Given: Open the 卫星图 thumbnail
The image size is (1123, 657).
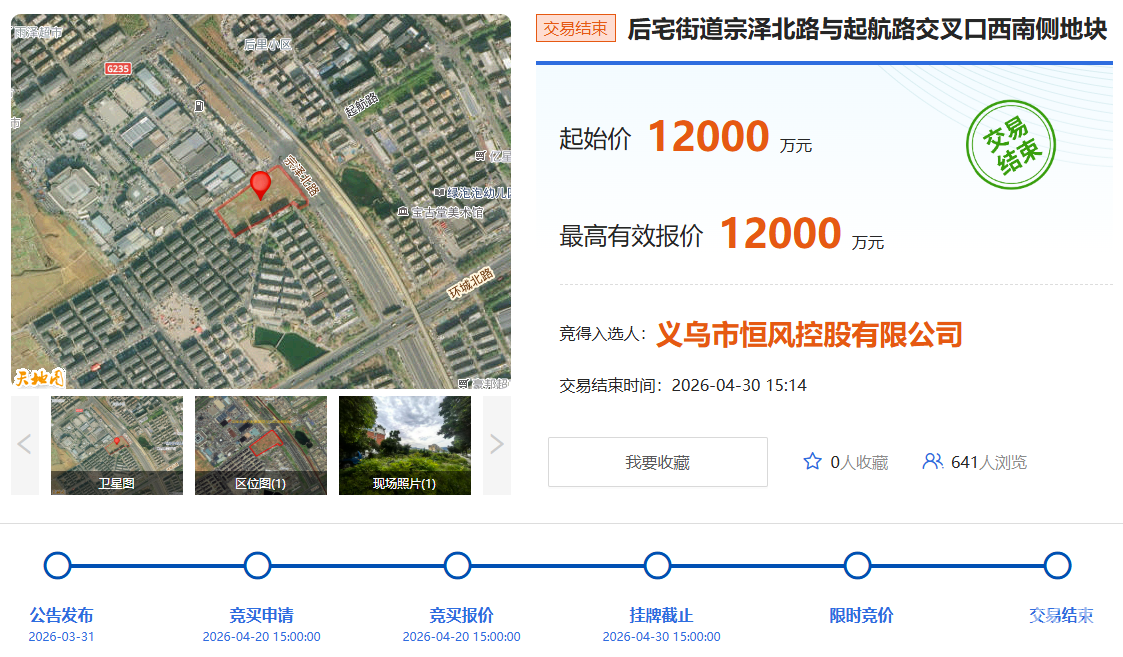Looking at the screenshot, I should point(117,445).
